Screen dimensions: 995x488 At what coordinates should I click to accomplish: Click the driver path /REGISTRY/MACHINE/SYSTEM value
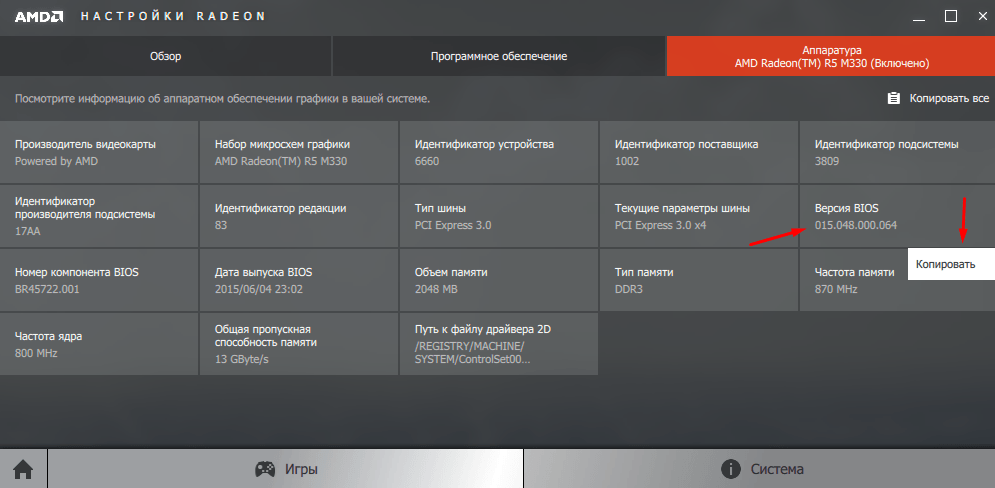473,352
